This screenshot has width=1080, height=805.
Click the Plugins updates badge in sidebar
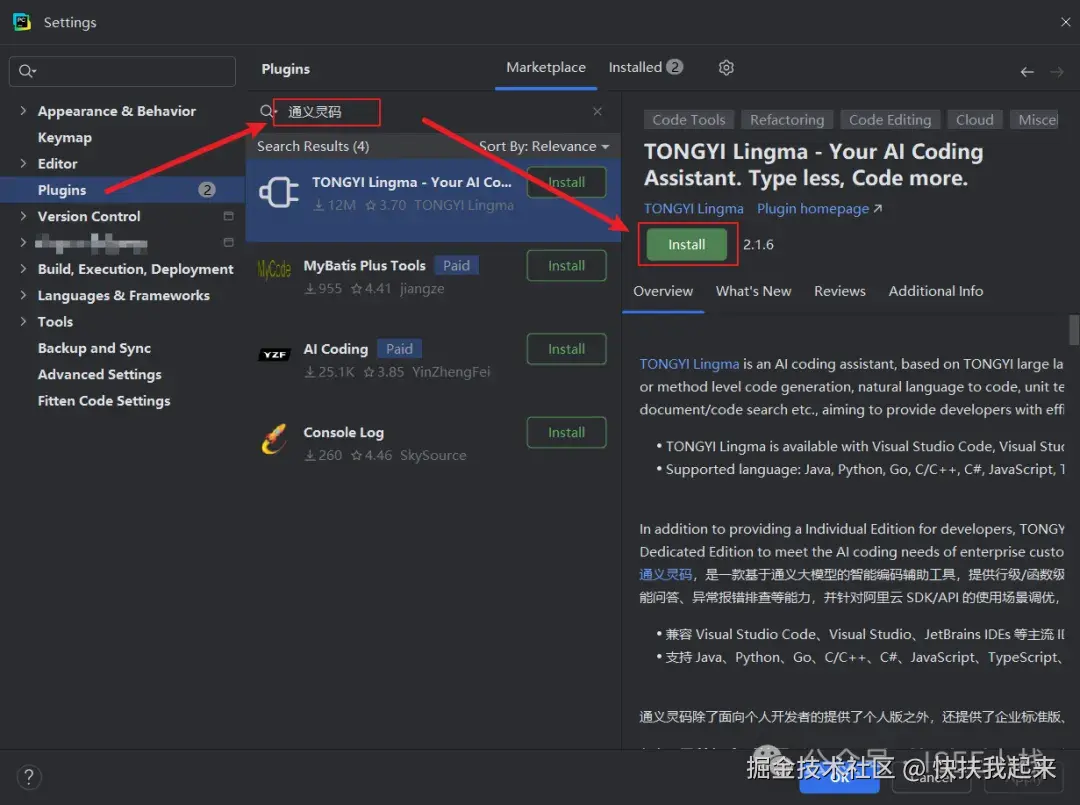[x=207, y=189]
